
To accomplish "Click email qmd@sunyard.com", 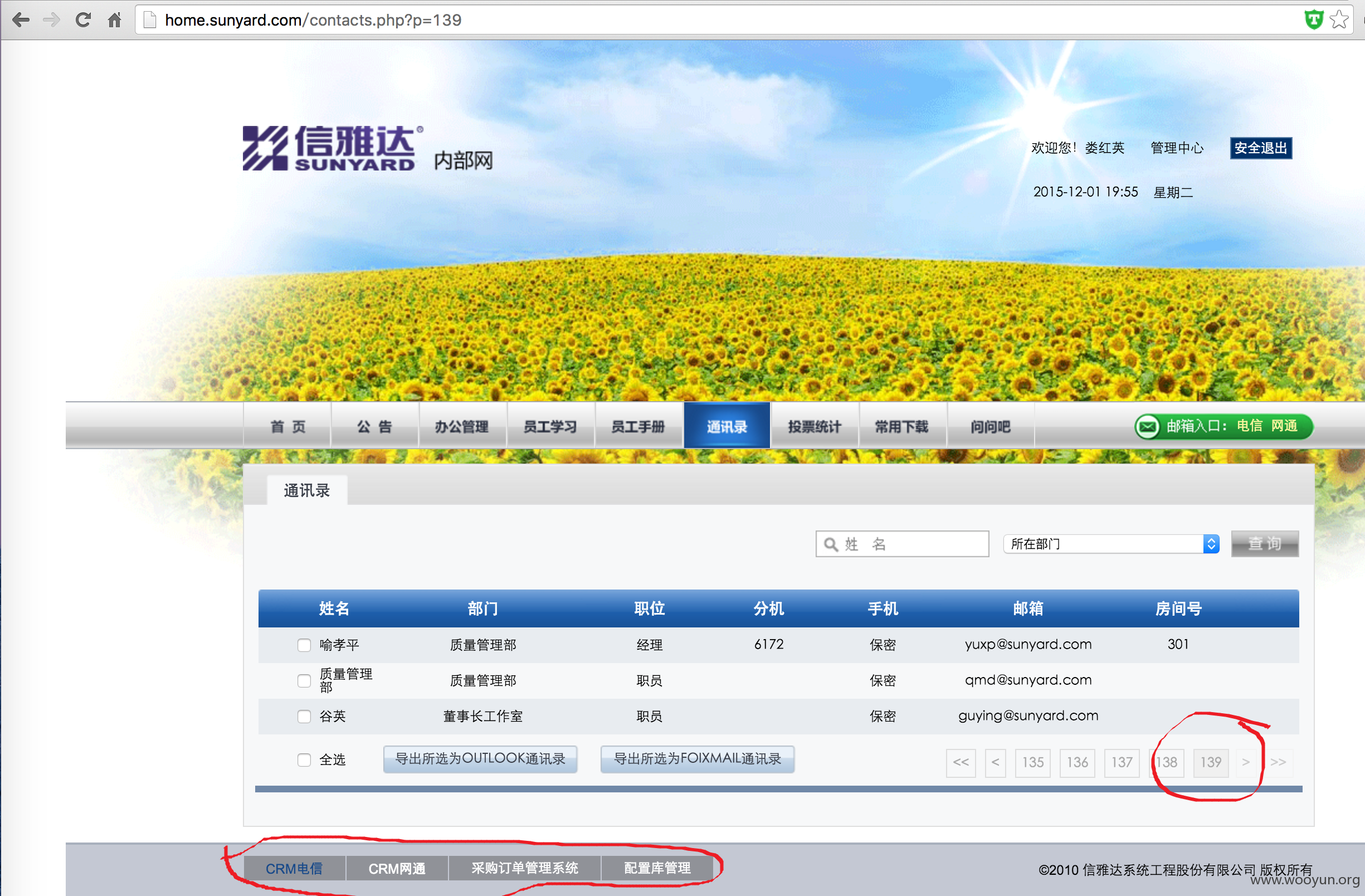I will [x=1028, y=680].
